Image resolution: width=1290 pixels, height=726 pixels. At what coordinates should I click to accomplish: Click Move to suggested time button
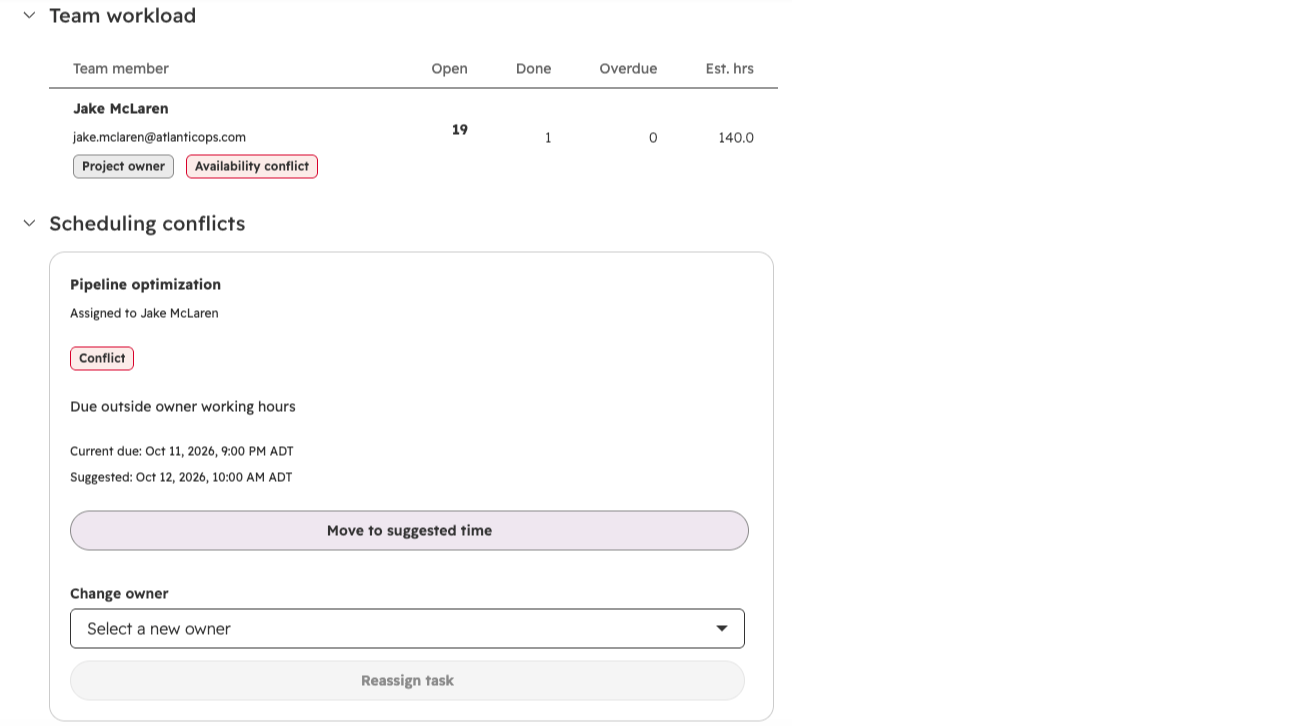[409, 531]
